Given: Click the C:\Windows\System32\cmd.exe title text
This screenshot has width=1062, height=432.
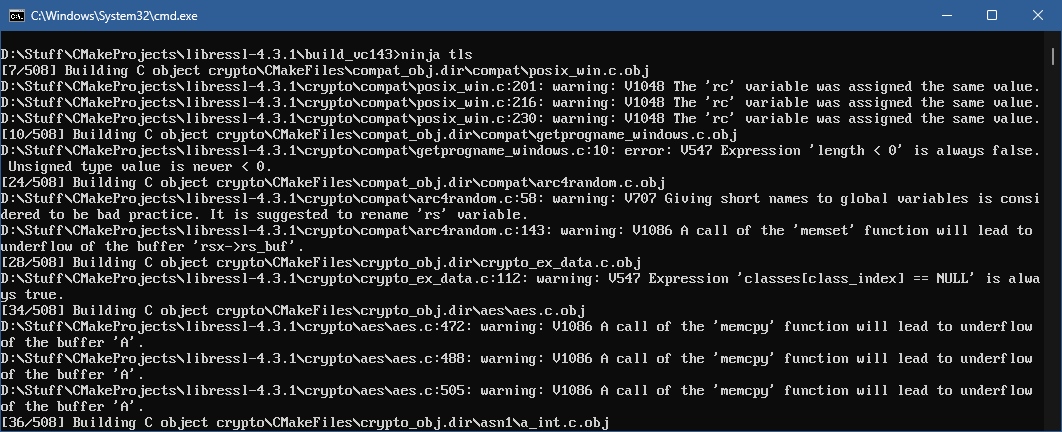Looking at the screenshot, I should (114, 16).
